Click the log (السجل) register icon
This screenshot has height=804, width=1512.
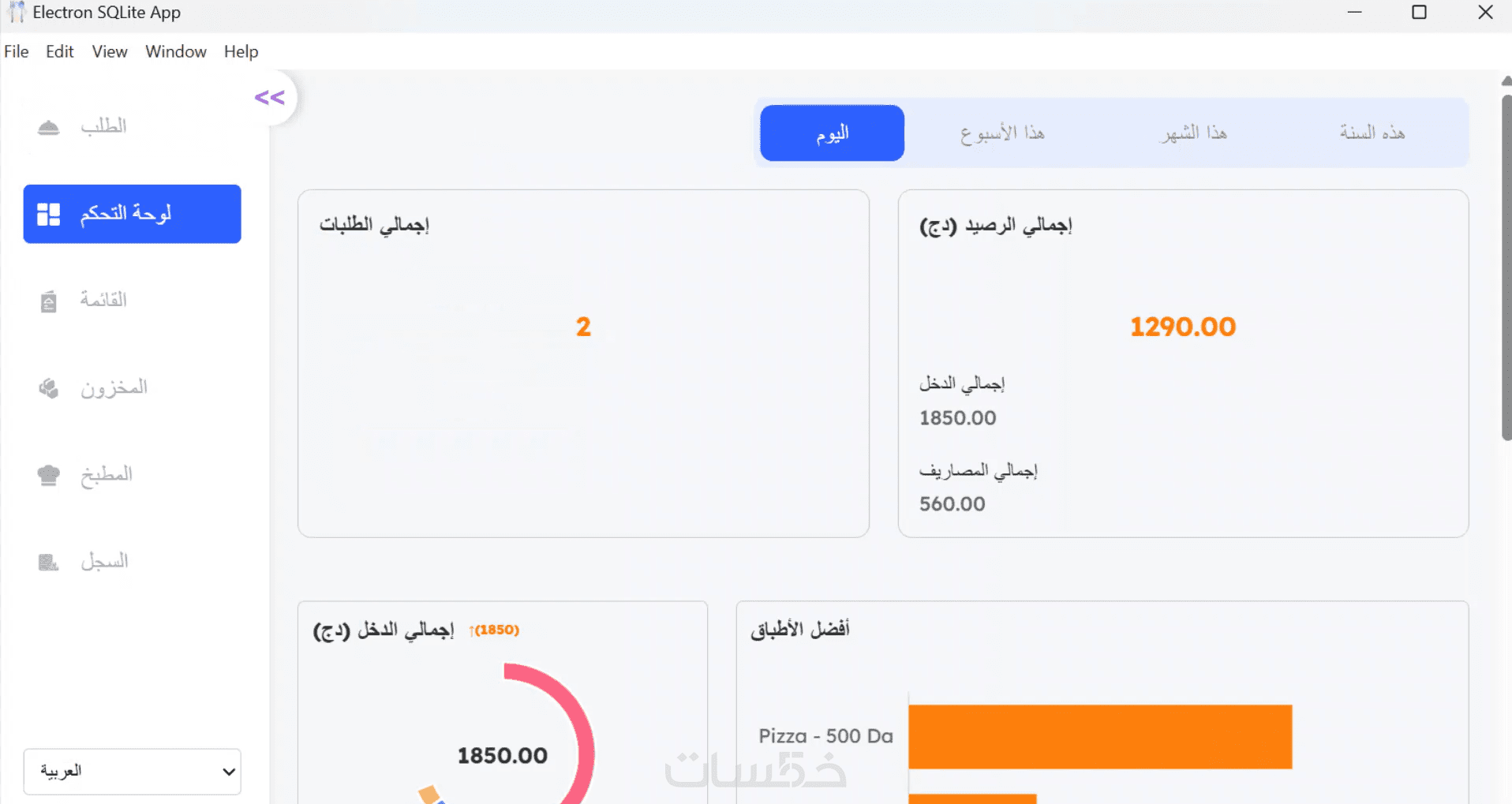click(49, 562)
